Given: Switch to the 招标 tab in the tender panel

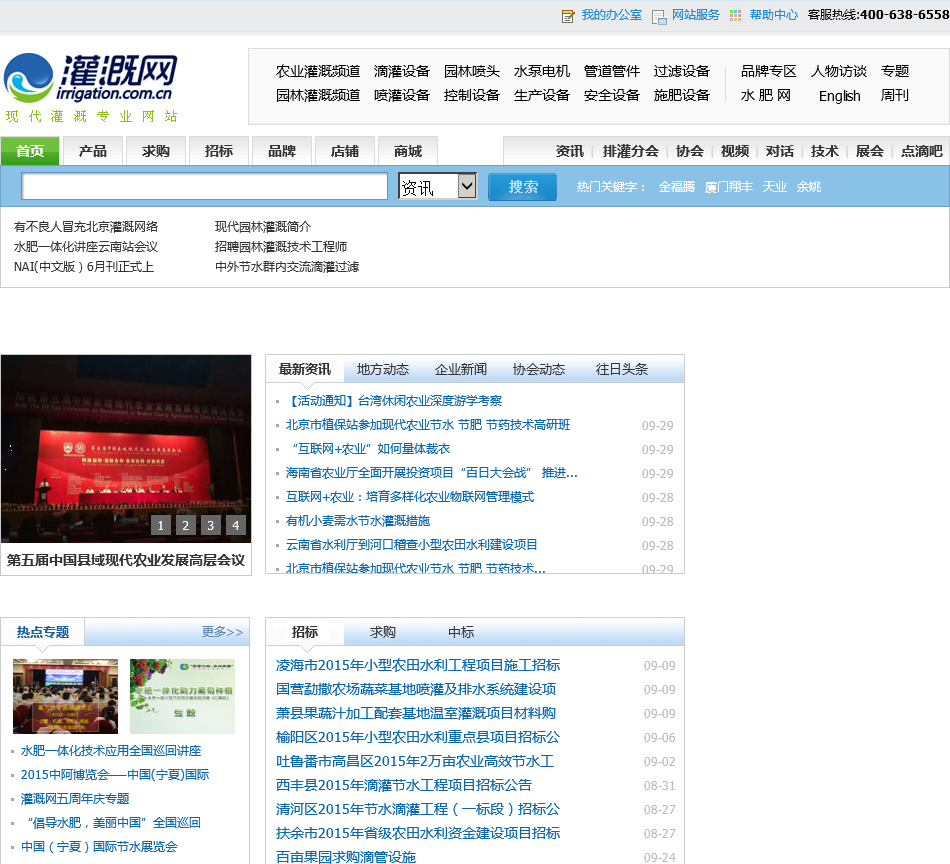Looking at the screenshot, I should (x=305, y=632).
